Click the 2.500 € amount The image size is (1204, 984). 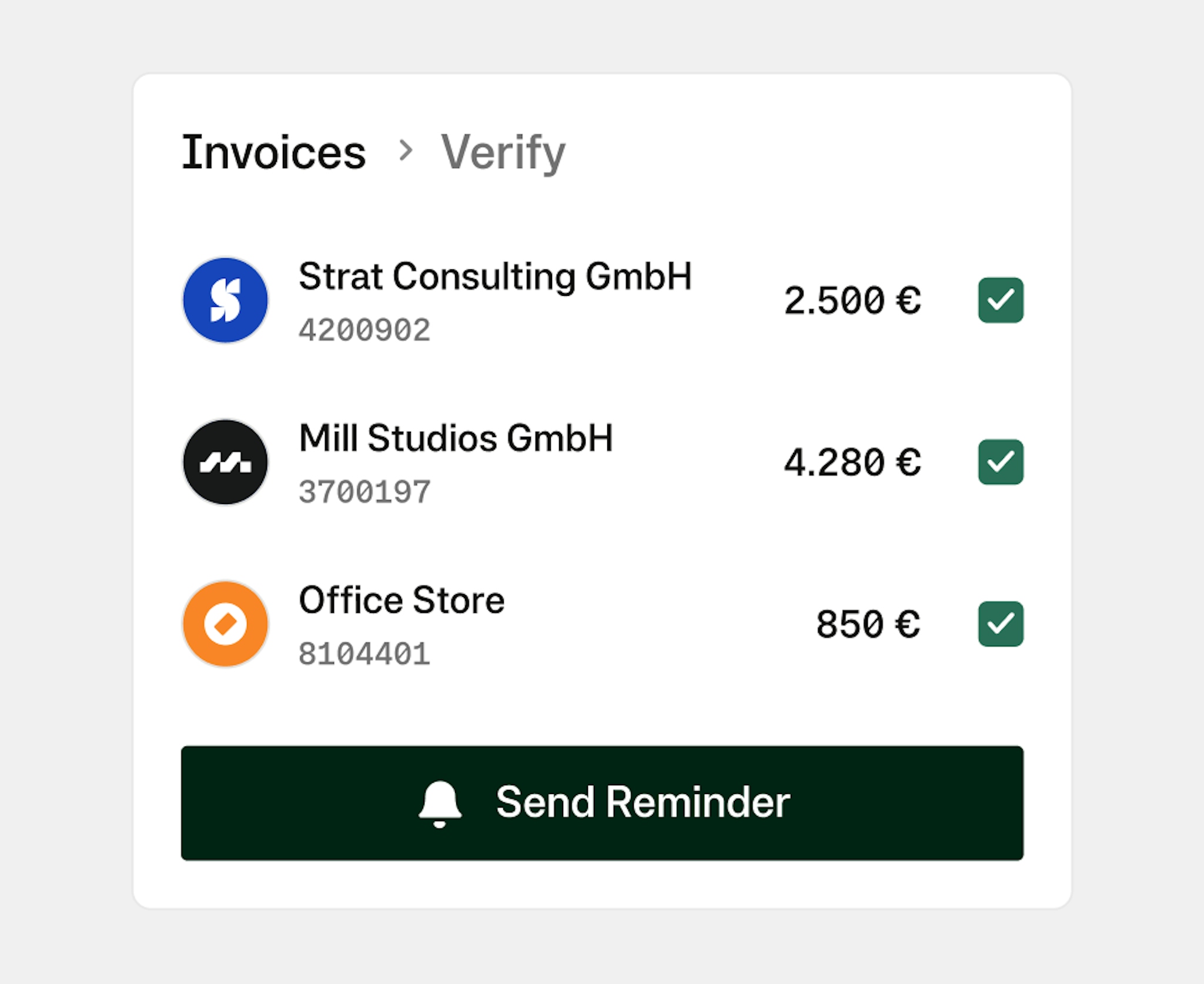click(x=852, y=301)
